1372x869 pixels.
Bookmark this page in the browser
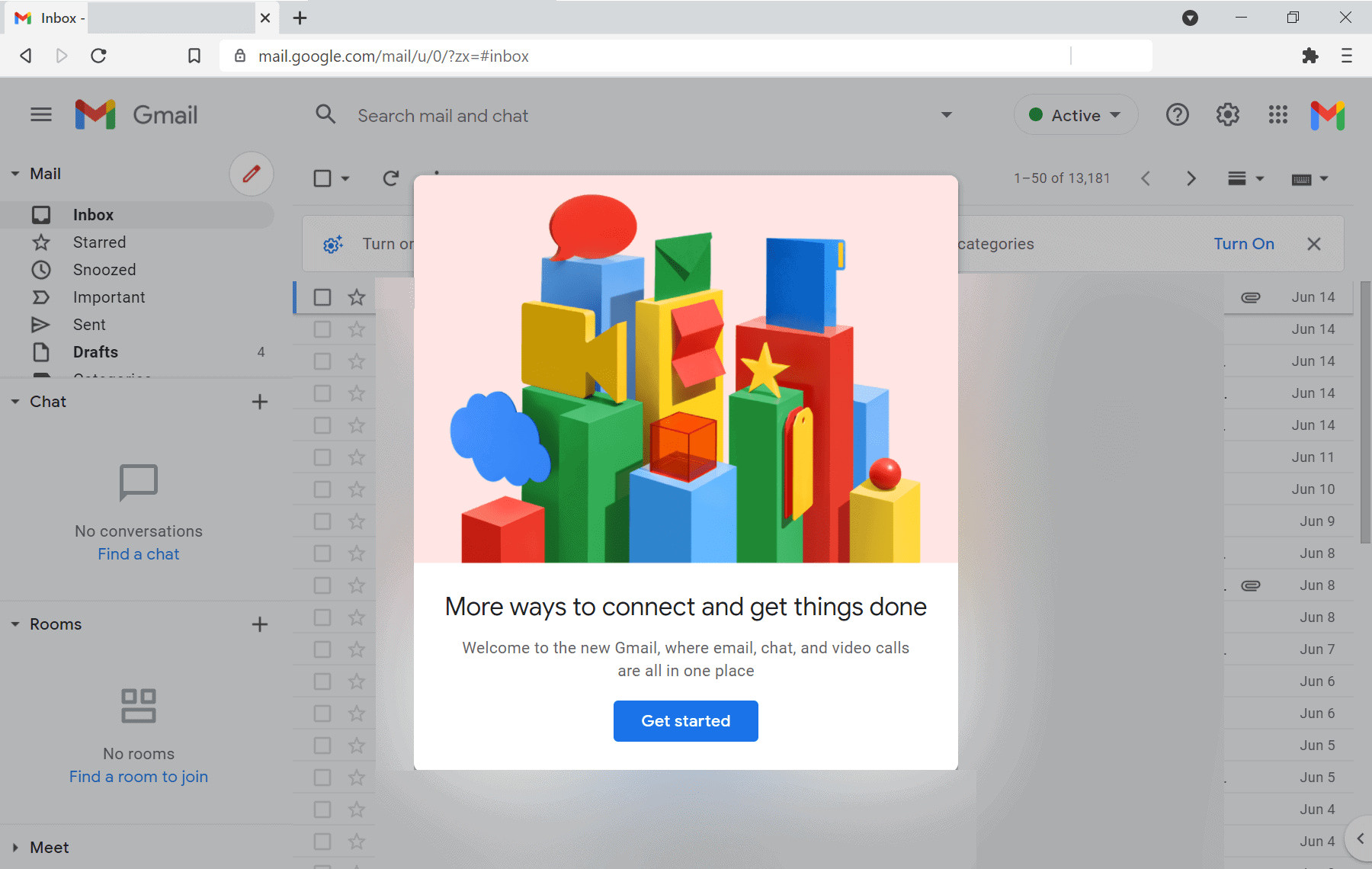[x=194, y=56]
